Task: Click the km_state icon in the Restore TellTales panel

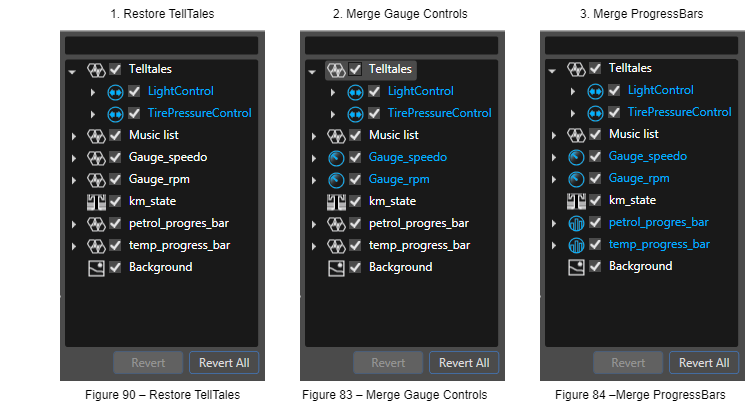Action: coord(96,202)
